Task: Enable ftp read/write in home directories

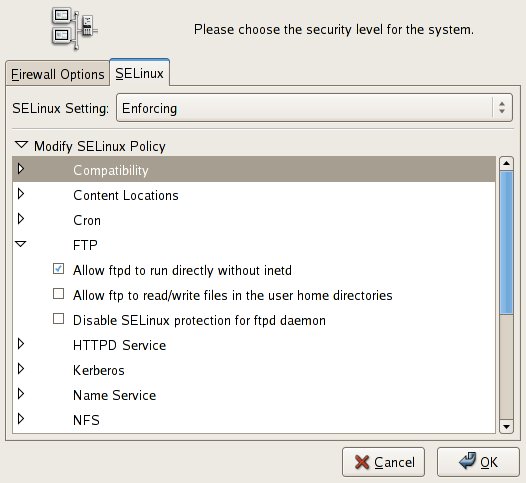Action: pos(58,294)
